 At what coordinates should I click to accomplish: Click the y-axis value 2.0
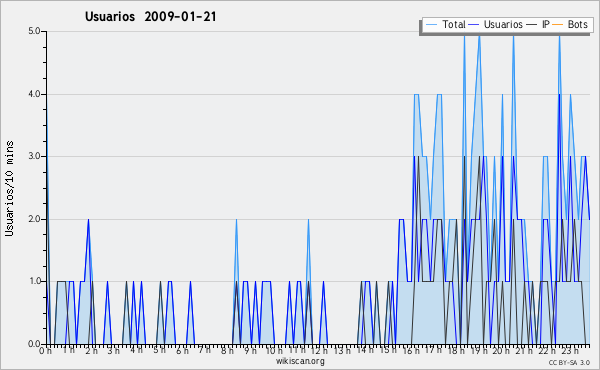pyautogui.click(x=34, y=219)
